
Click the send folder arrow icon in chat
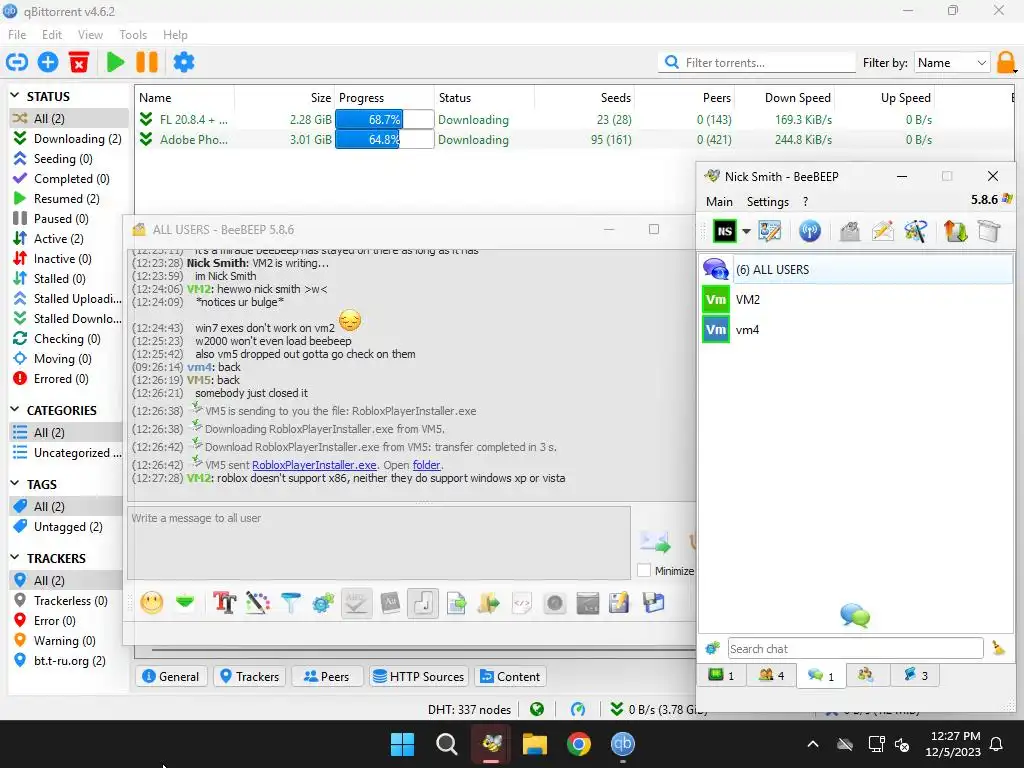[x=488, y=602]
